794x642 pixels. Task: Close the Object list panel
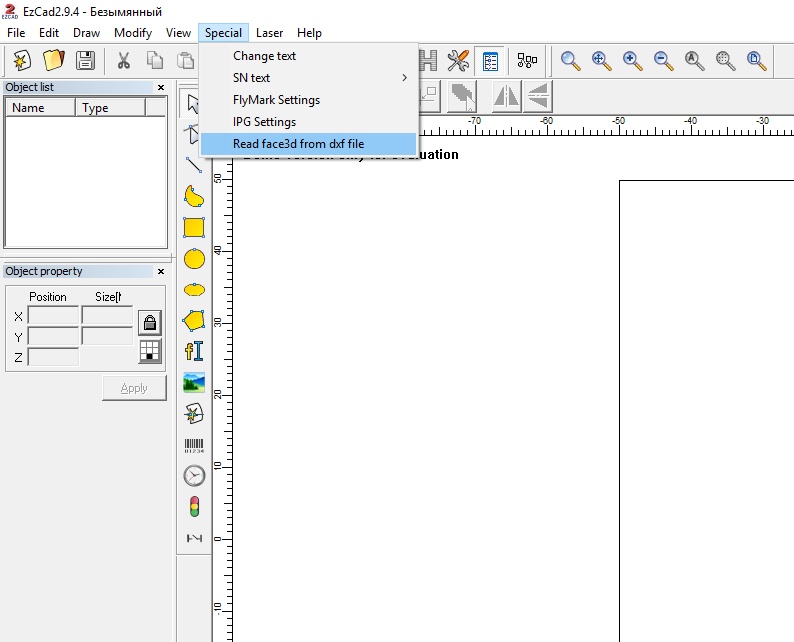(161, 88)
